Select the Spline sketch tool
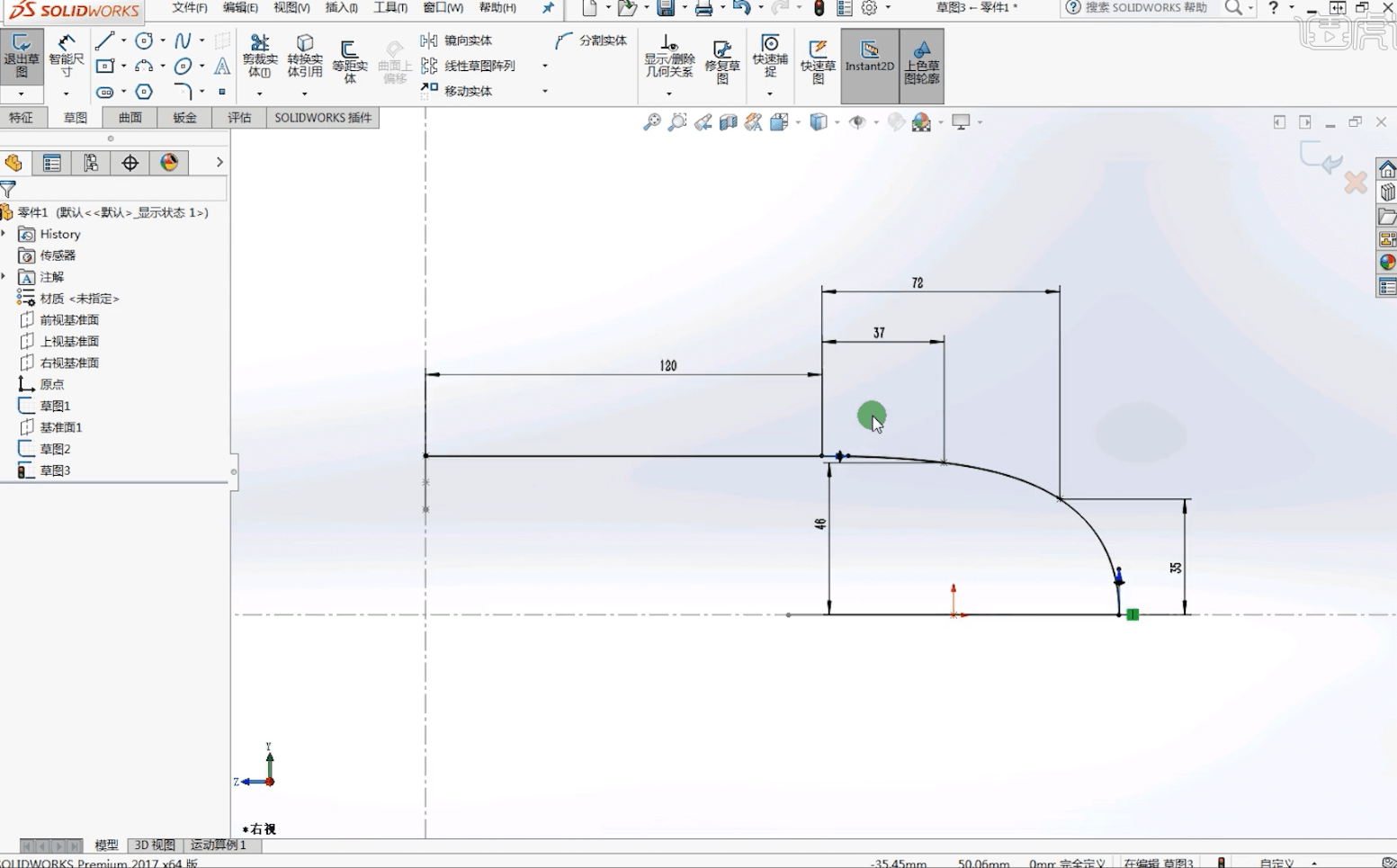The width and height of the screenshot is (1397, 868). [x=183, y=40]
